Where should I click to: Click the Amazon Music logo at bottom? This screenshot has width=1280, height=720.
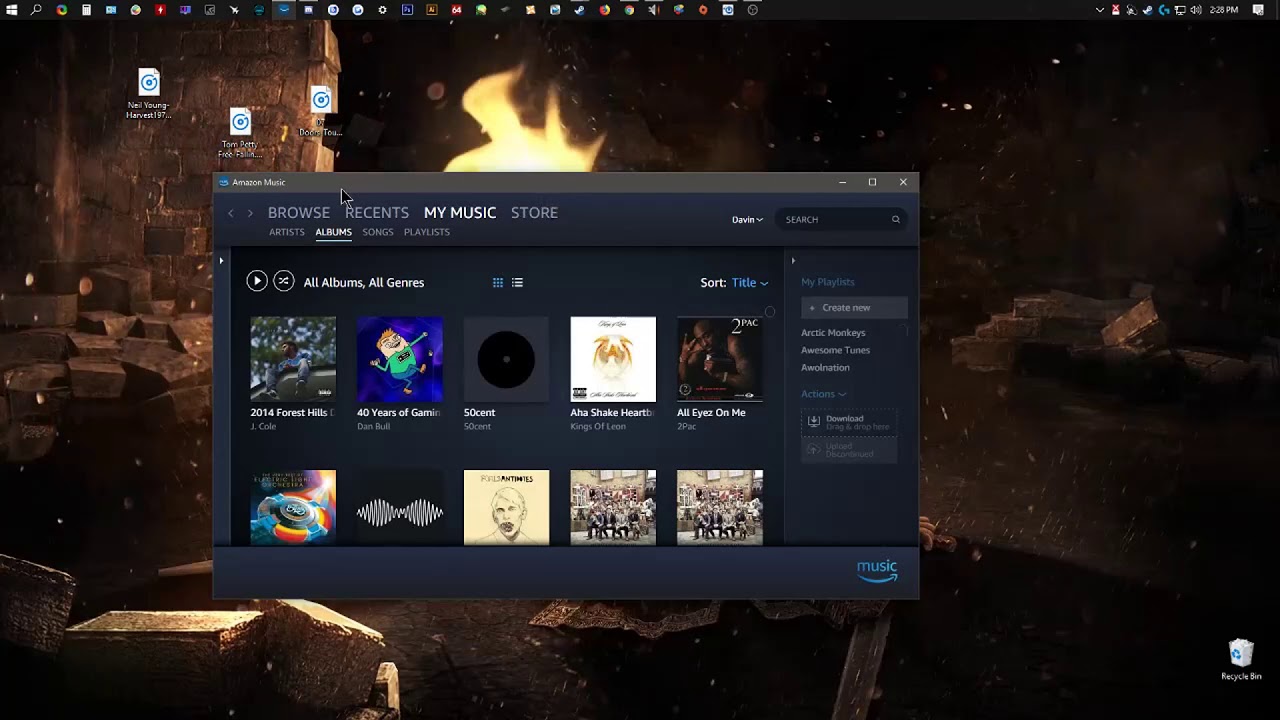point(877,571)
